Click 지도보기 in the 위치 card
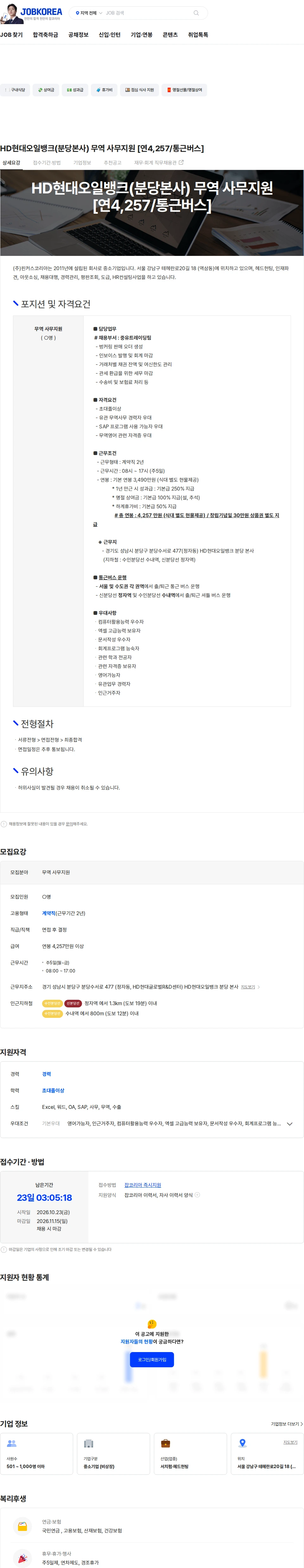The height and width of the screenshot is (1568, 304). tap(291, 1442)
